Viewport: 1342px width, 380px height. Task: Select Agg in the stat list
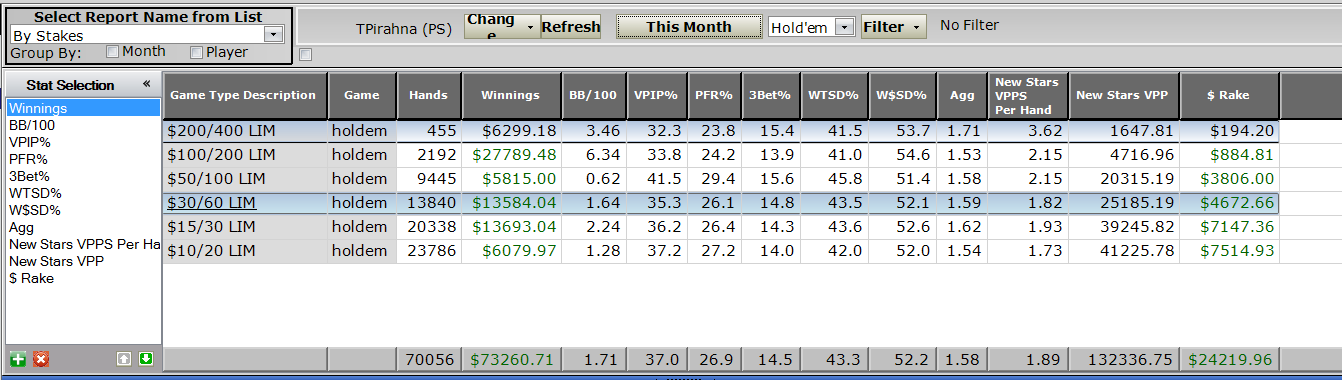pyautogui.click(x=83, y=227)
